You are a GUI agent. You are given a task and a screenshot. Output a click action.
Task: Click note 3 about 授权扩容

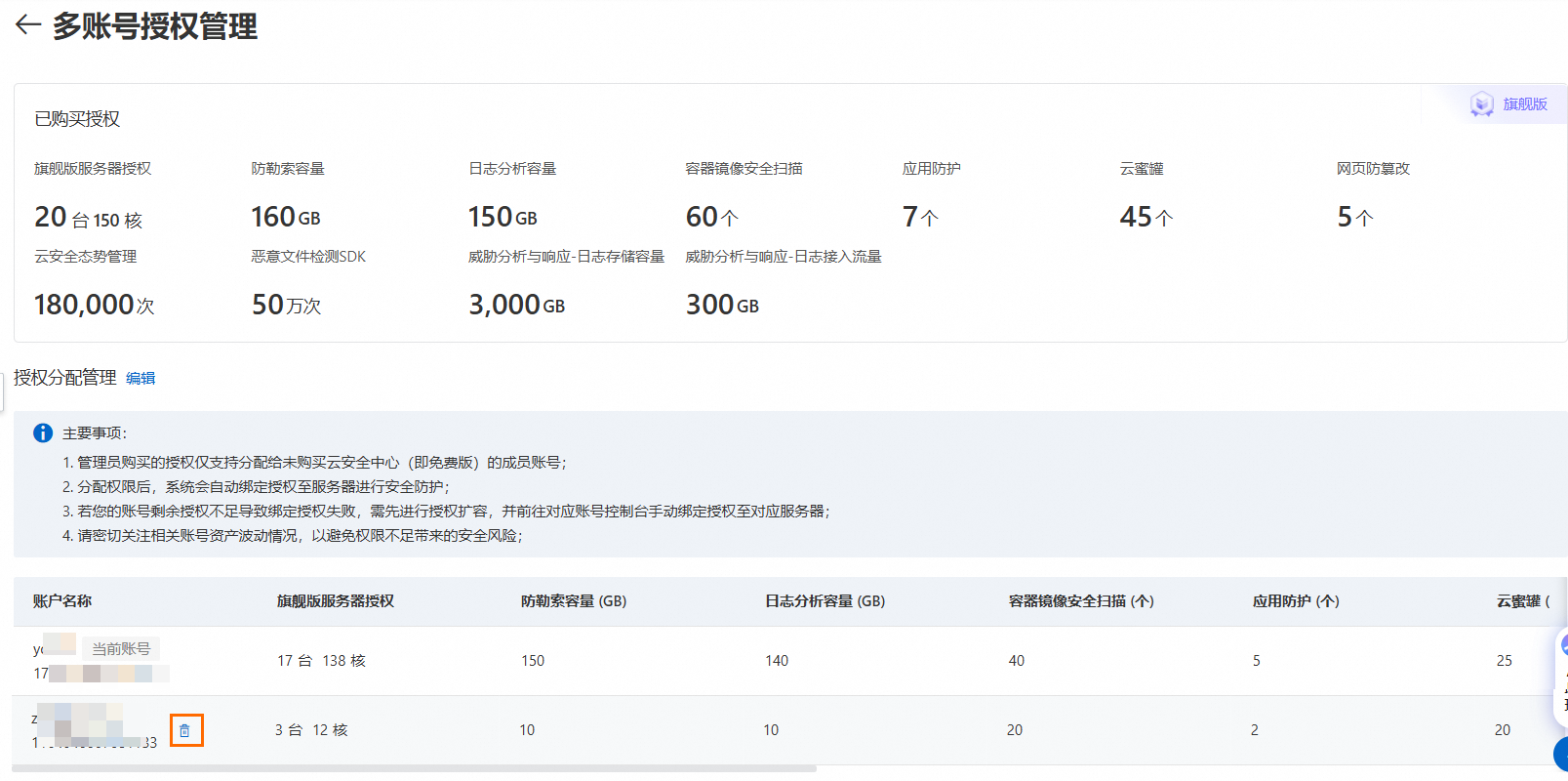click(447, 512)
